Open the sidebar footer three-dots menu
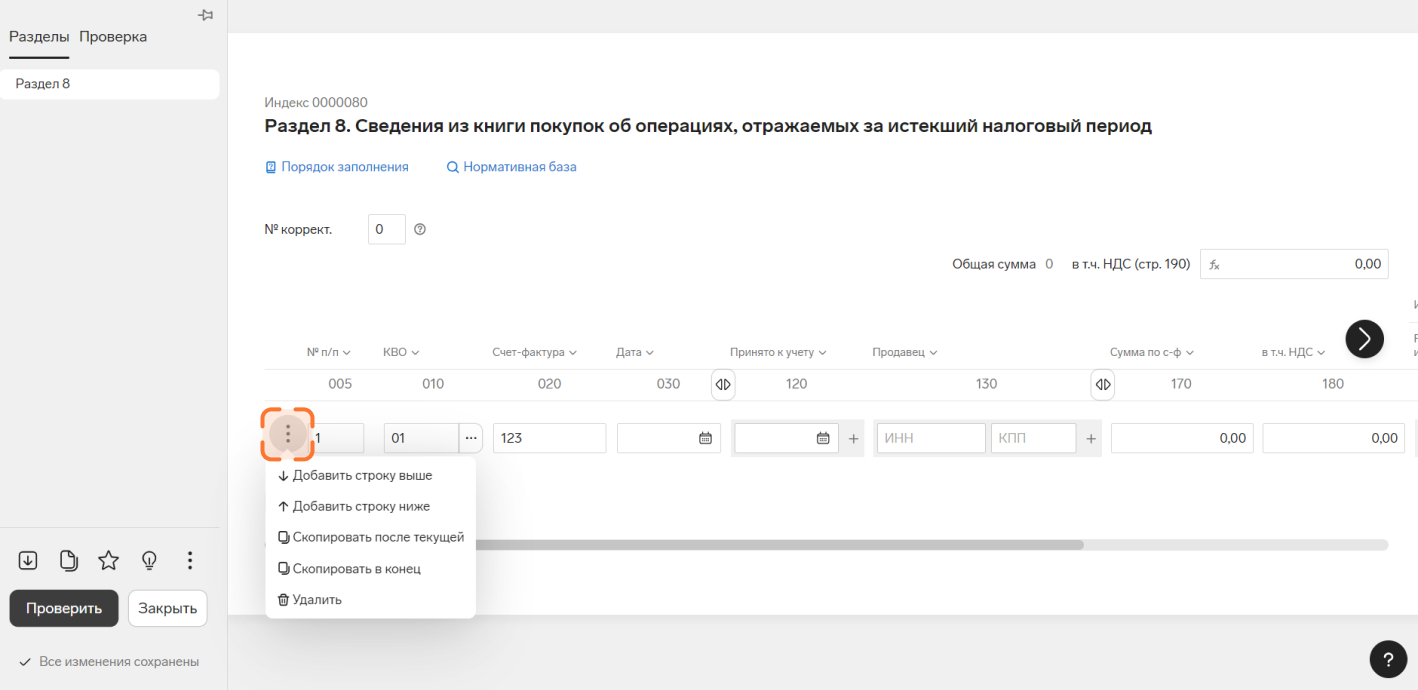The width and height of the screenshot is (1418, 690). 190,560
